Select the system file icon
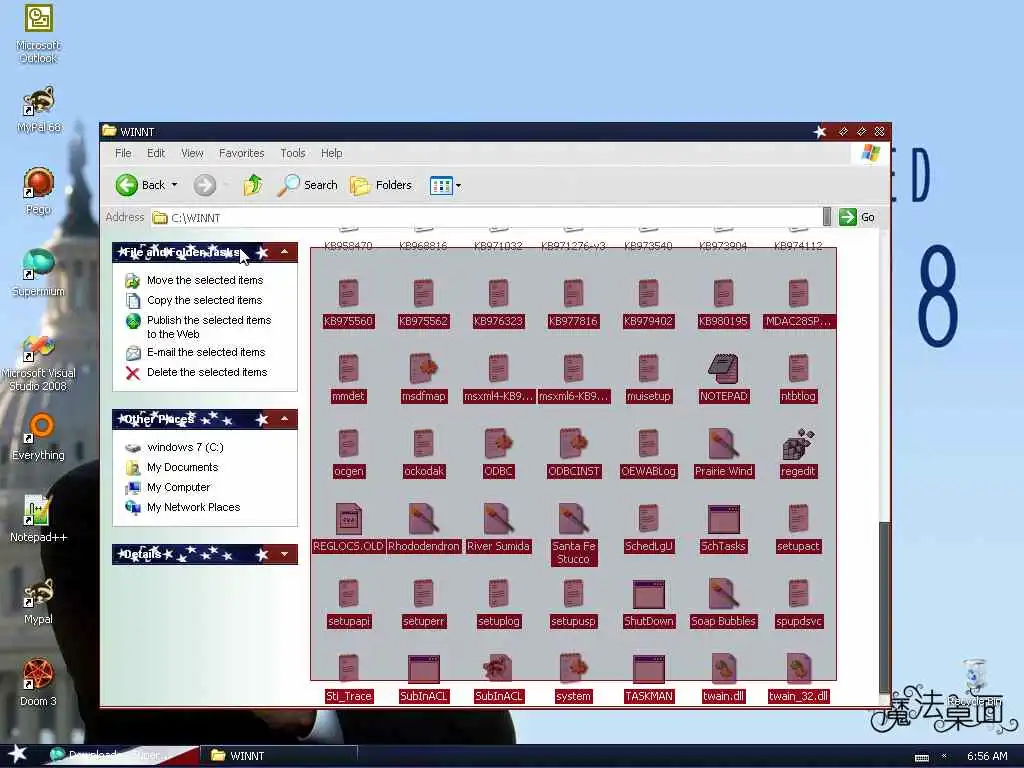 coord(573,669)
